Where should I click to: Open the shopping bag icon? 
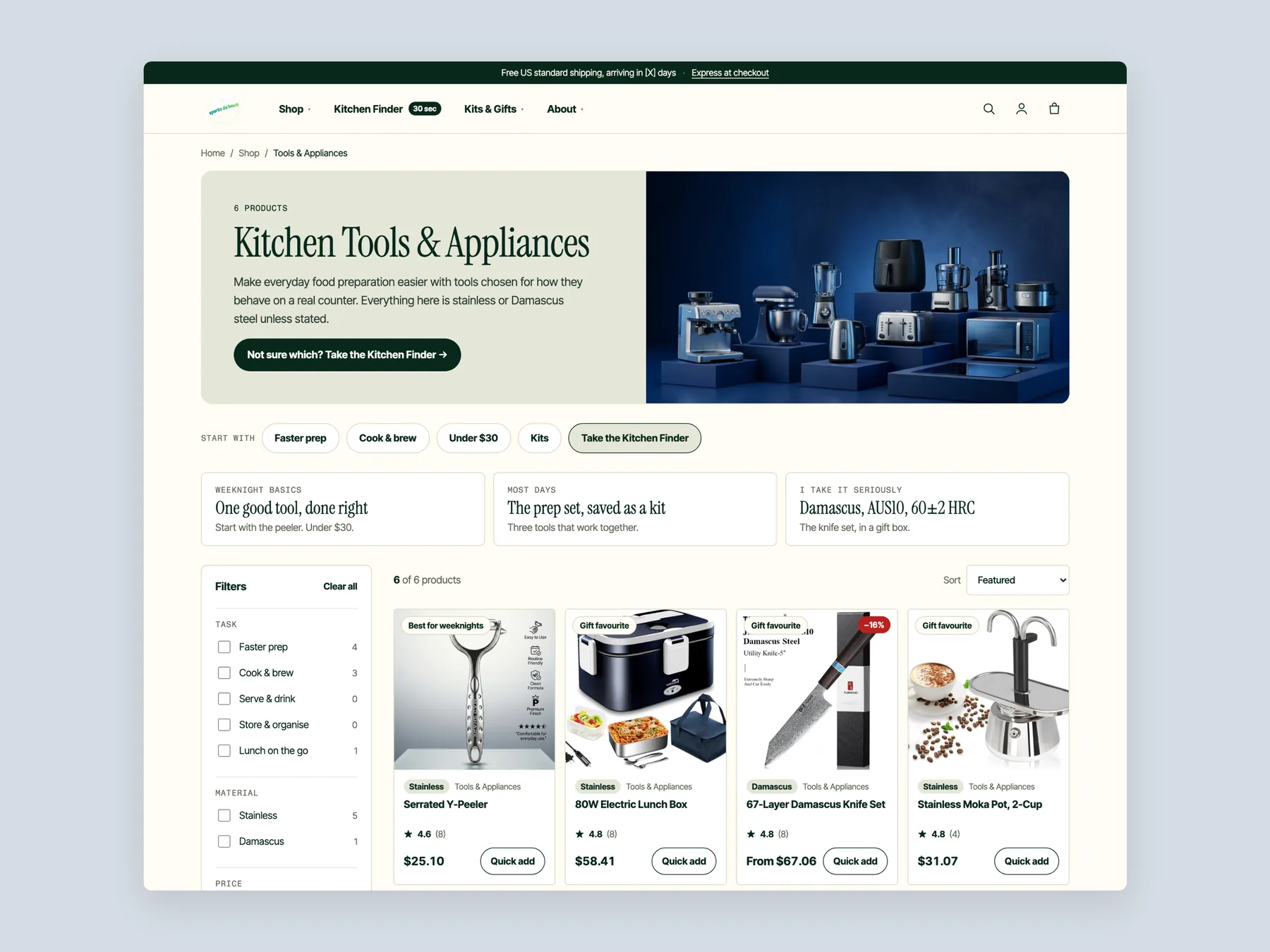[1054, 109]
